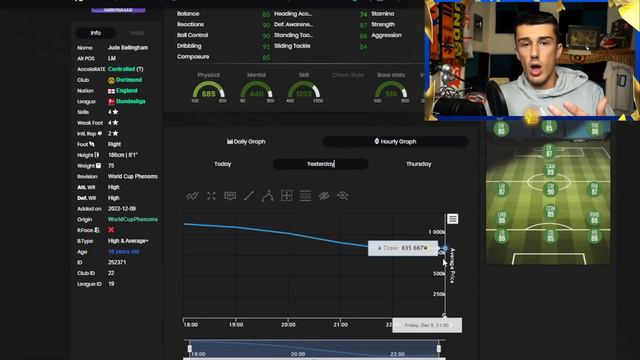The height and width of the screenshot is (360, 640).
Task: Click the WorldCupPhenoms origin link
Action: 133,219
